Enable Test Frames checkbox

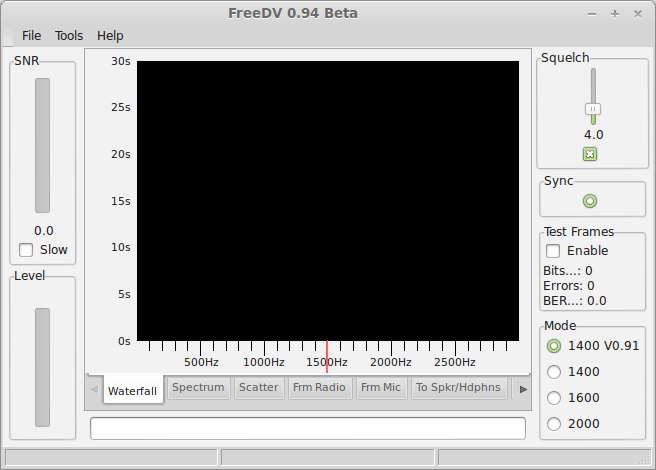click(553, 251)
